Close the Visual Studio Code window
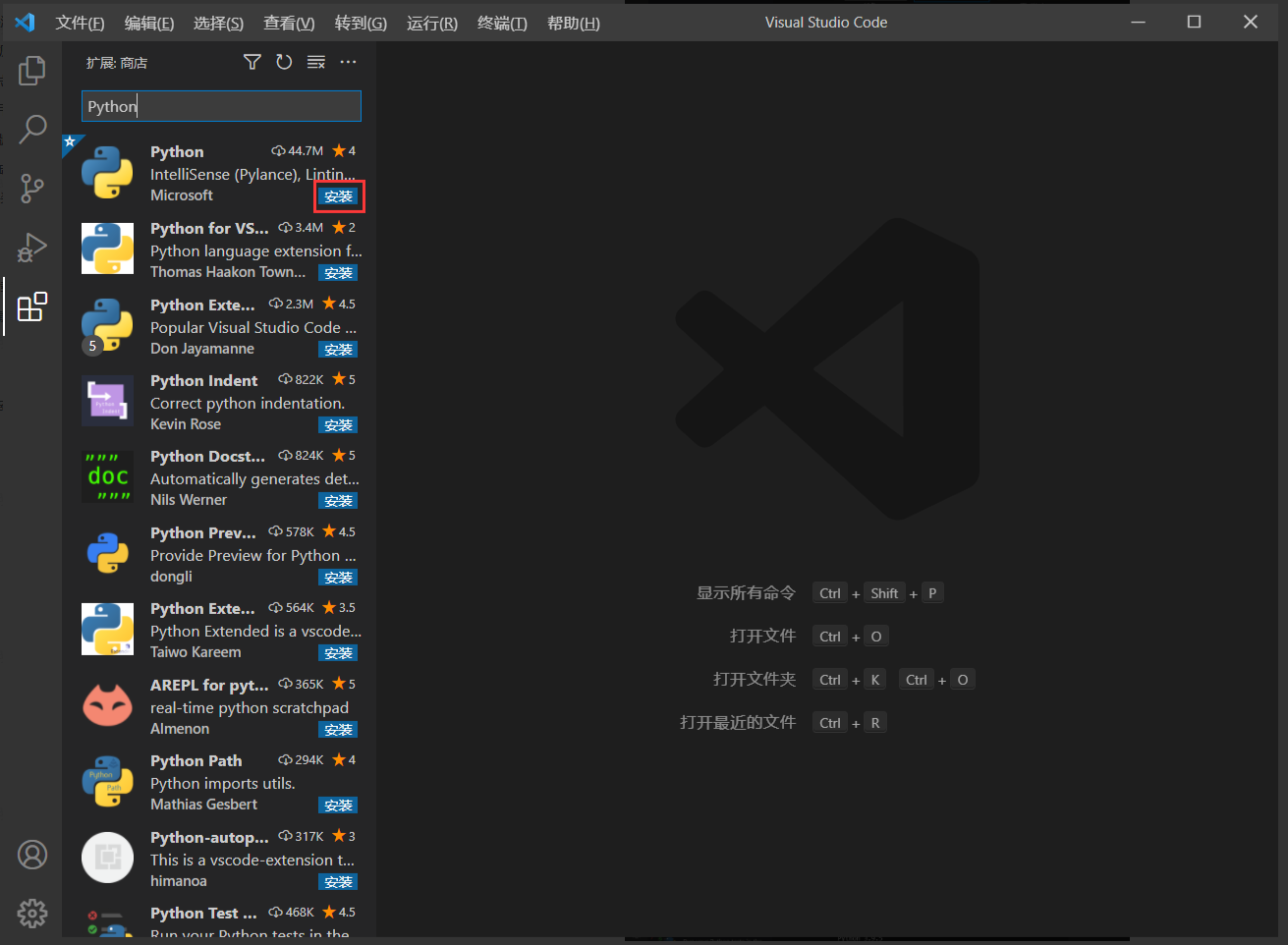 tap(1251, 22)
